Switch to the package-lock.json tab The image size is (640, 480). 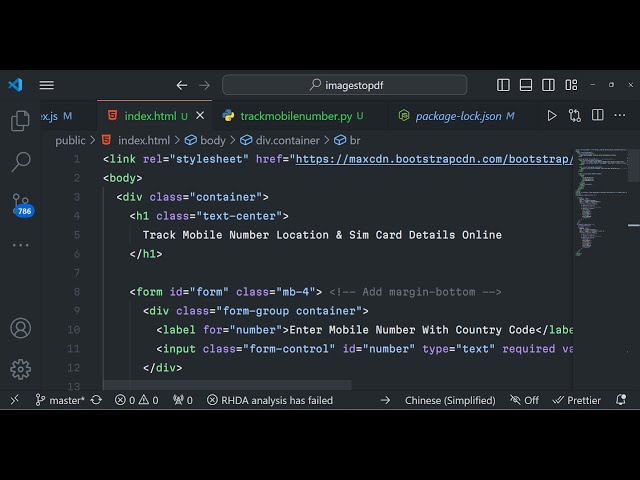[x=458, y=116]
